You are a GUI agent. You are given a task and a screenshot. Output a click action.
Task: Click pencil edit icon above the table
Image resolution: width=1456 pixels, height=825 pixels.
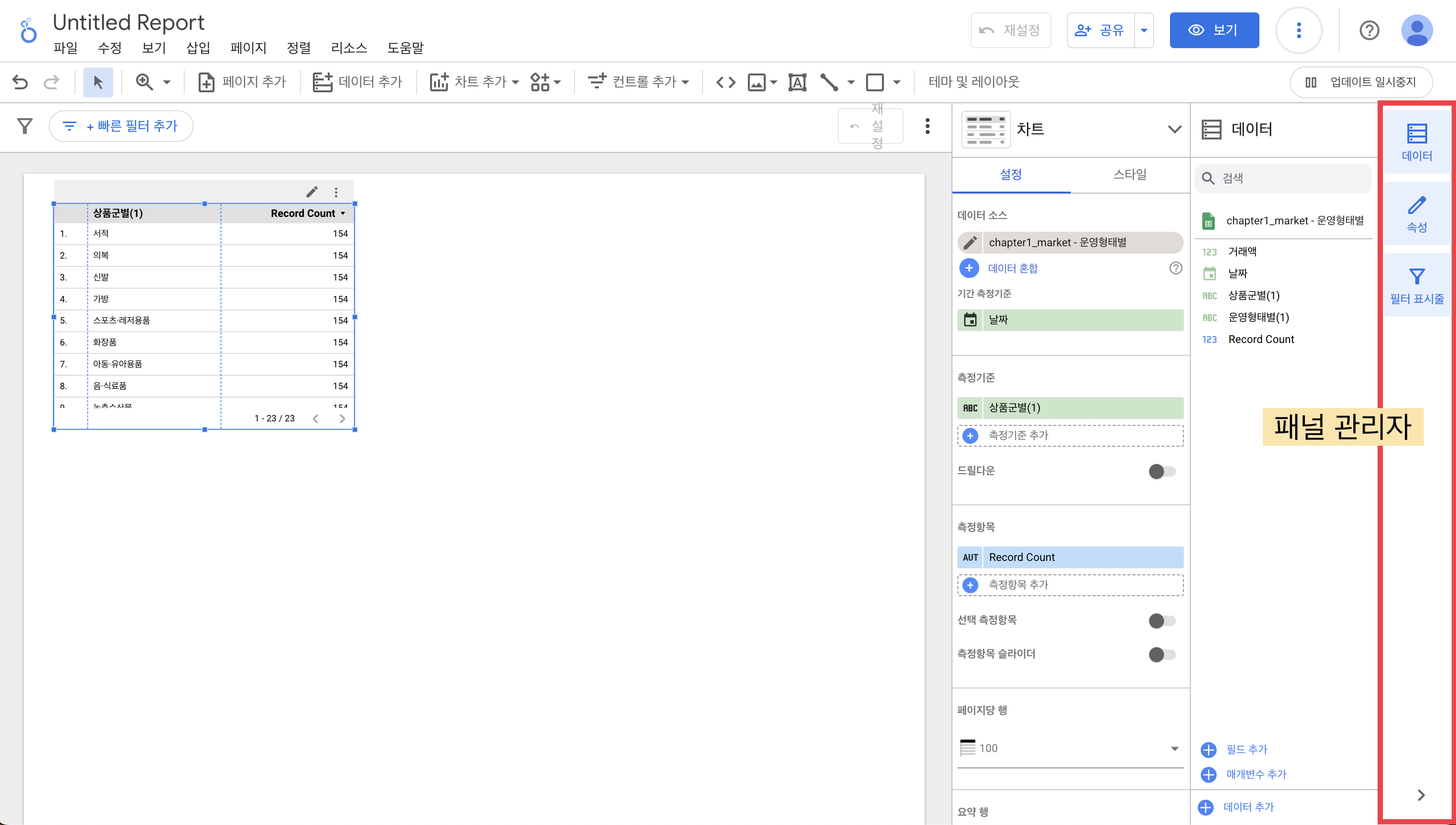(x=312, y=192)
